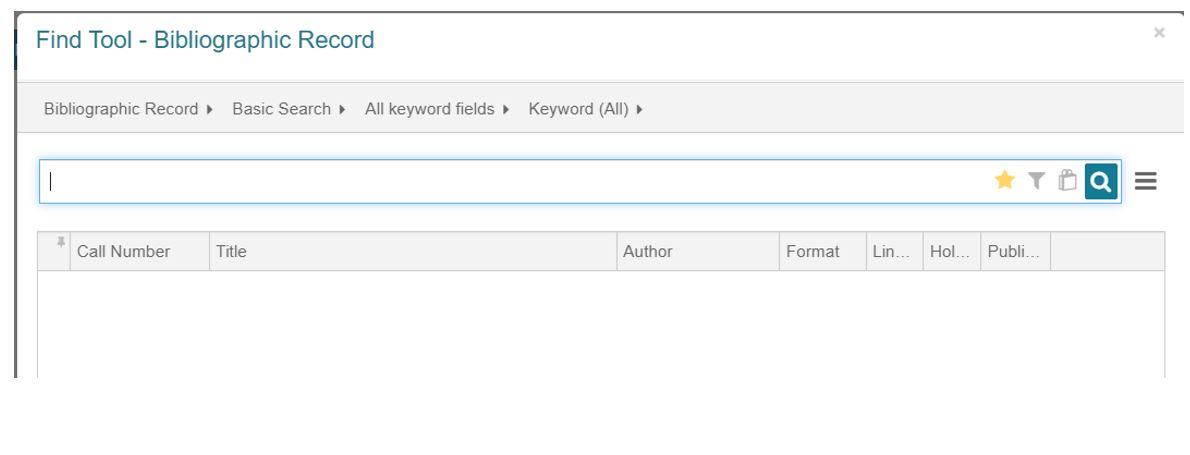Open the funnel filter icon

tap(1036, 180)
